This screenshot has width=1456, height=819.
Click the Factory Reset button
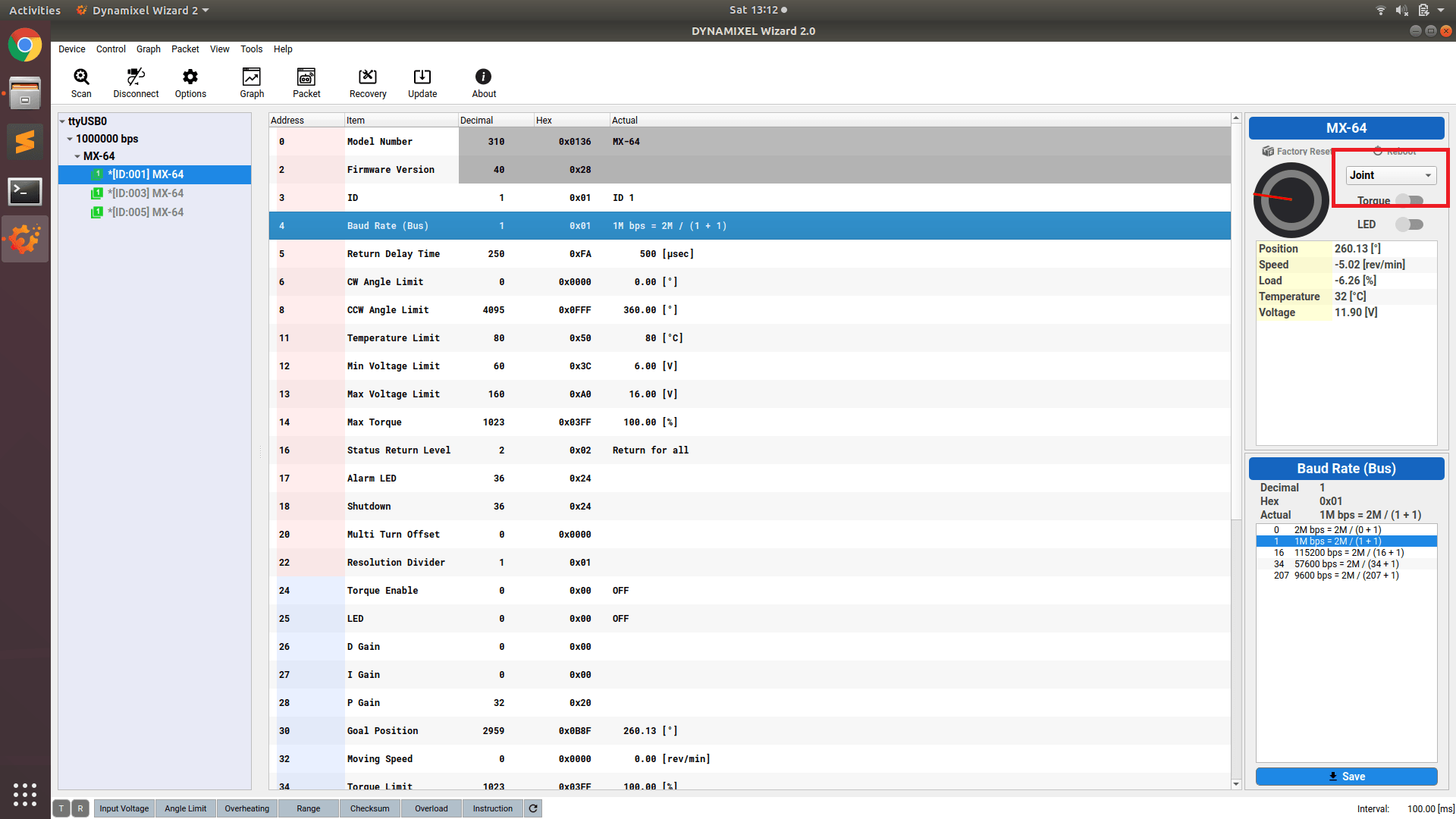(x=1297, y=152)
